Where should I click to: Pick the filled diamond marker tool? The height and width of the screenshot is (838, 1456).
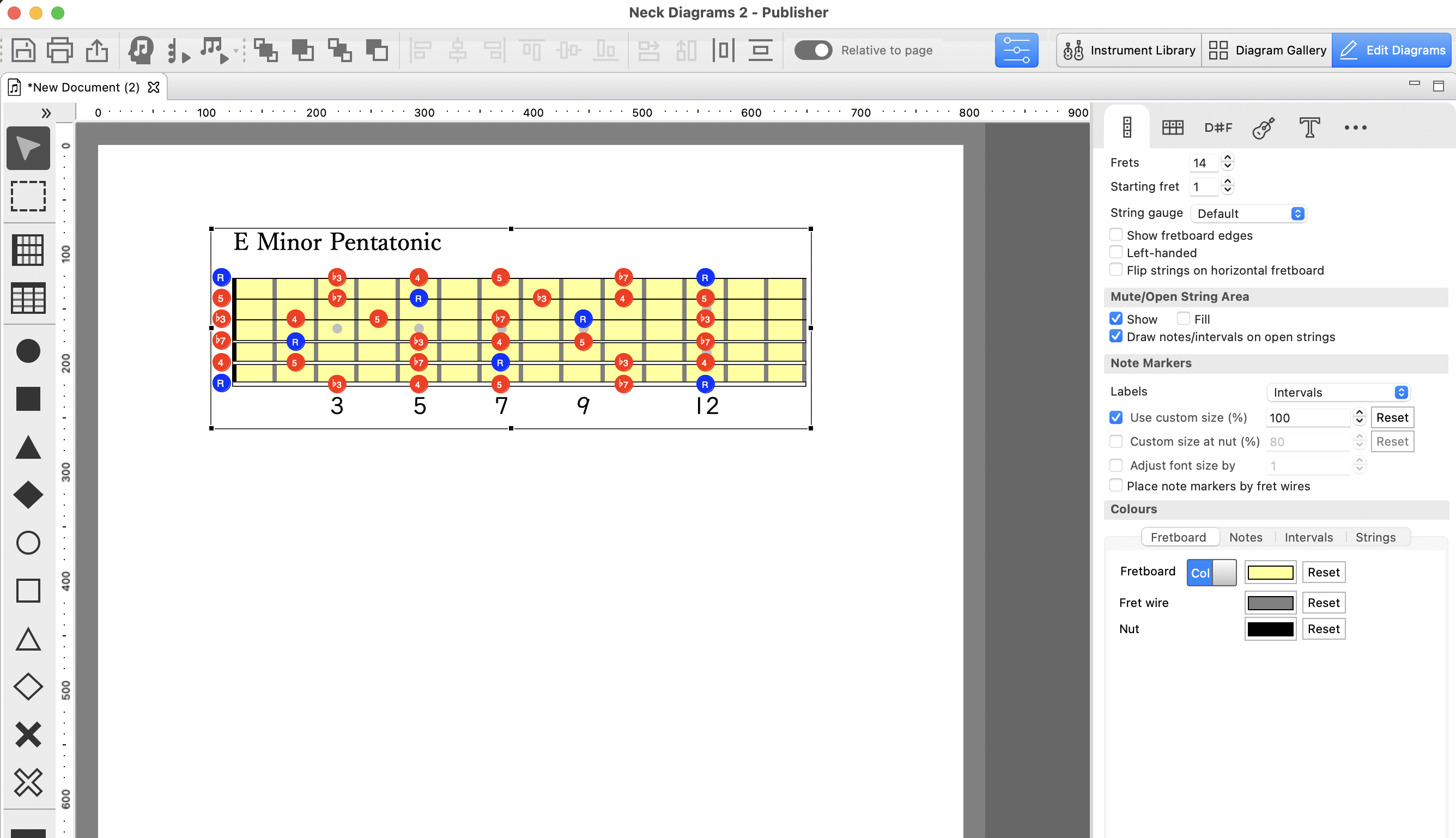28,495
